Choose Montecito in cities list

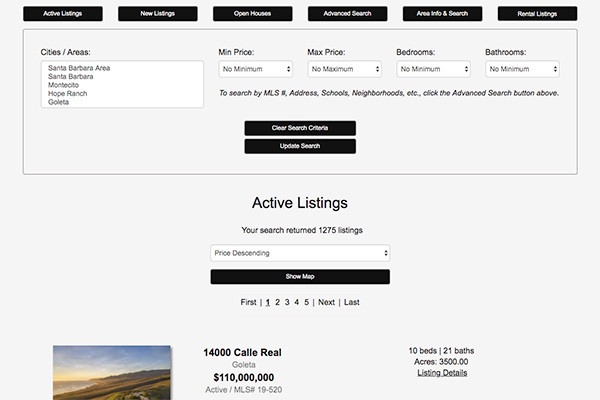tap(64, 85)
